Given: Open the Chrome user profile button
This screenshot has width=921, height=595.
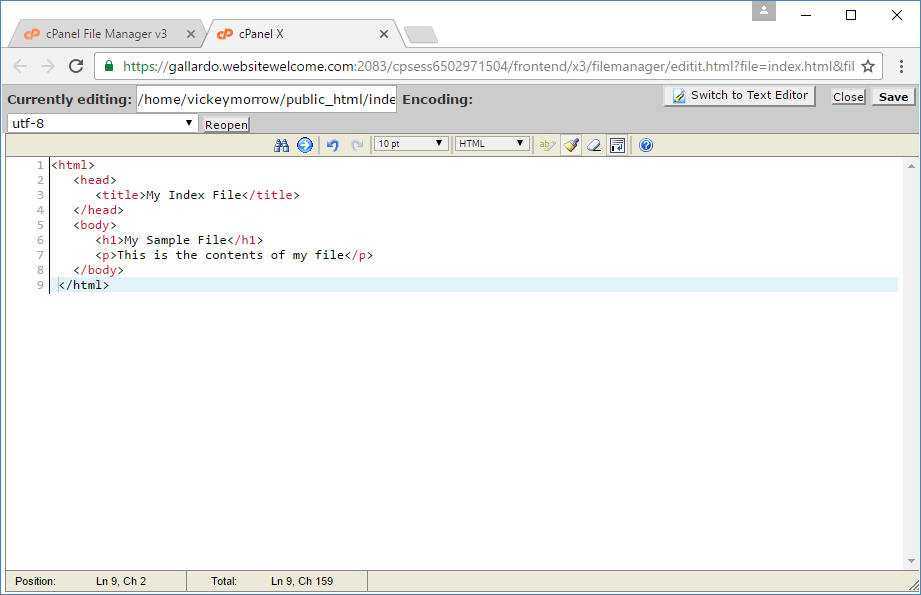Looking at the screenshot, I should pos(764,11).
